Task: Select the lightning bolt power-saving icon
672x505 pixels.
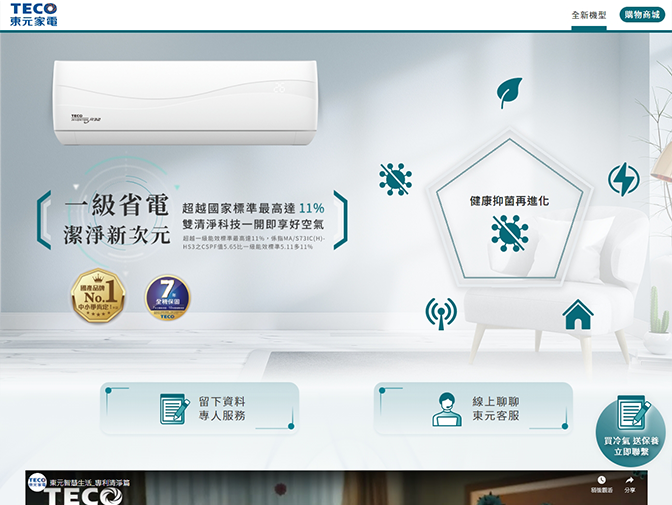Action: click(x=624, y=179)
